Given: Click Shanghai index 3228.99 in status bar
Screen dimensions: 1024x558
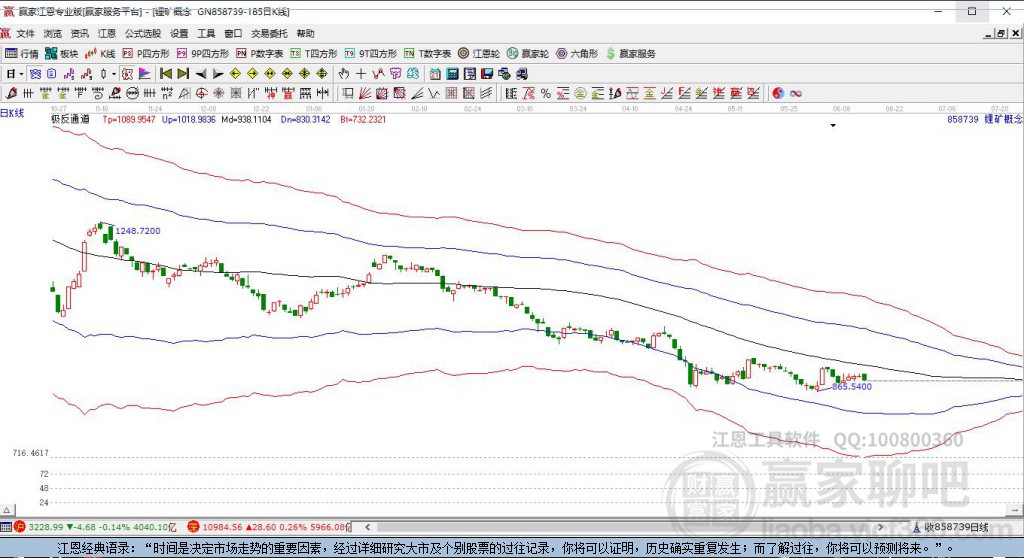Looking at the screenshot, I should tap(45, 527).
